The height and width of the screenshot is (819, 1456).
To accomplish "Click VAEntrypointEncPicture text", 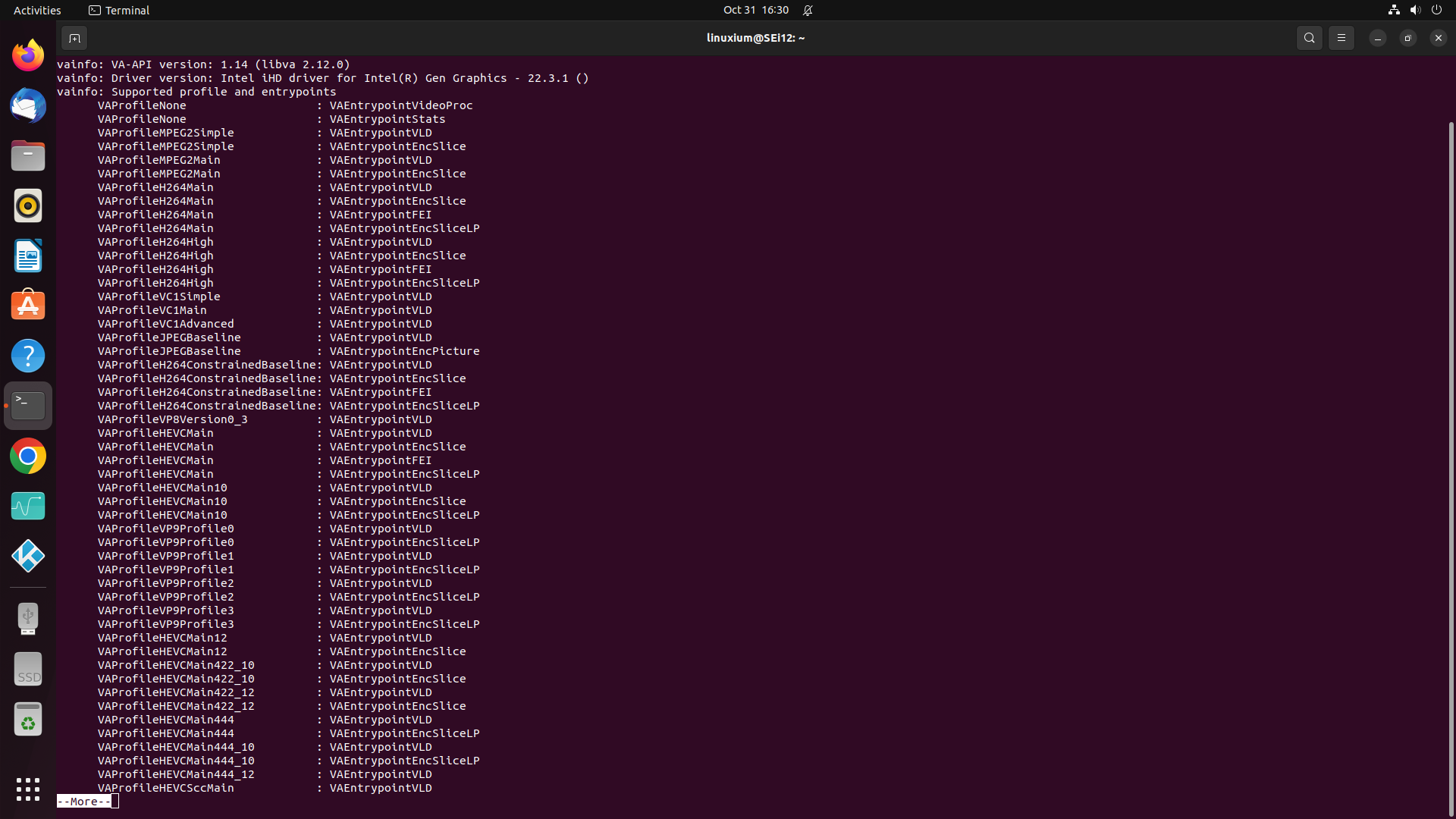I will pos(404,351).
